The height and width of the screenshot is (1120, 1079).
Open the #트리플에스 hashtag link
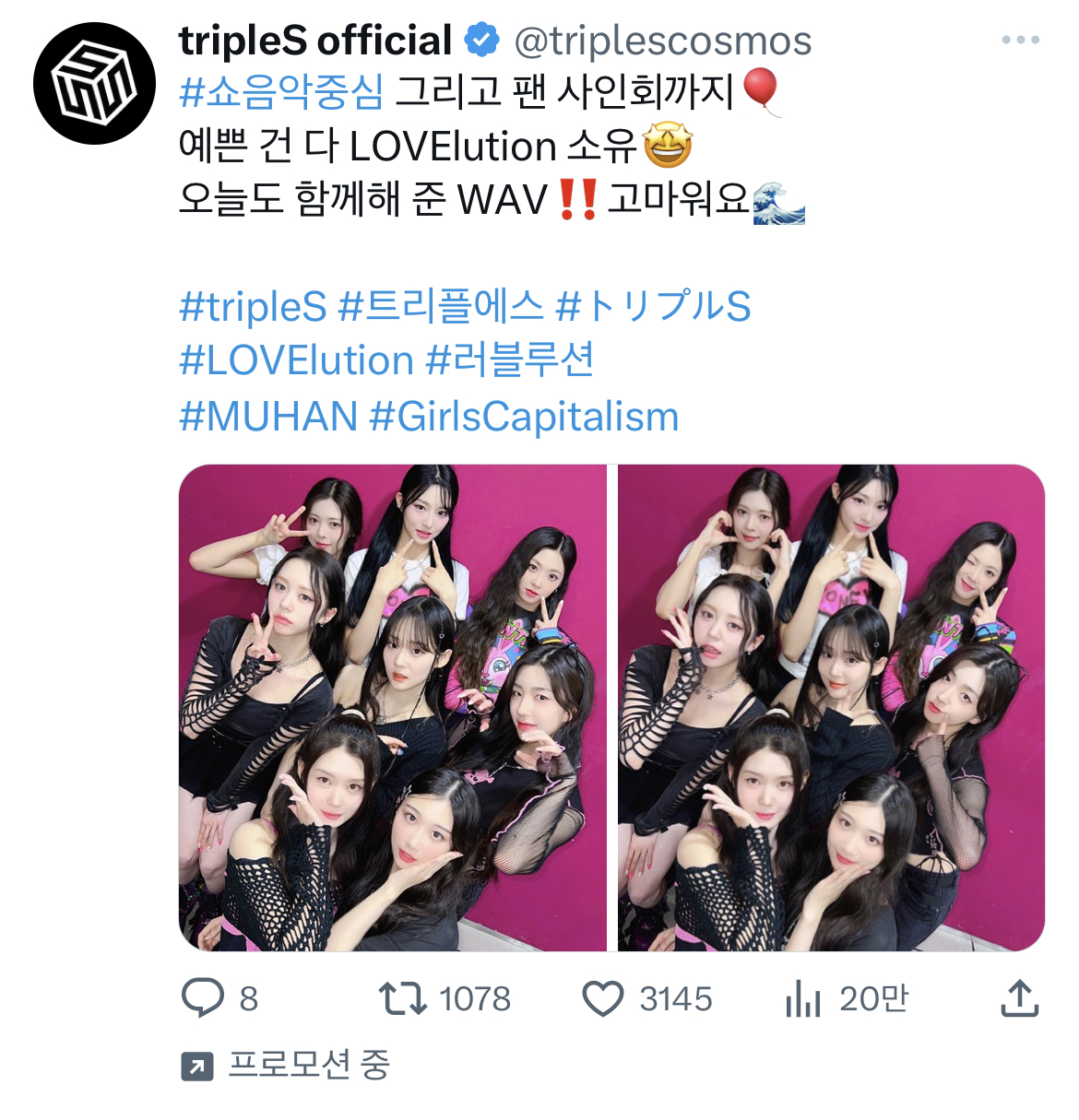point(441,306)
